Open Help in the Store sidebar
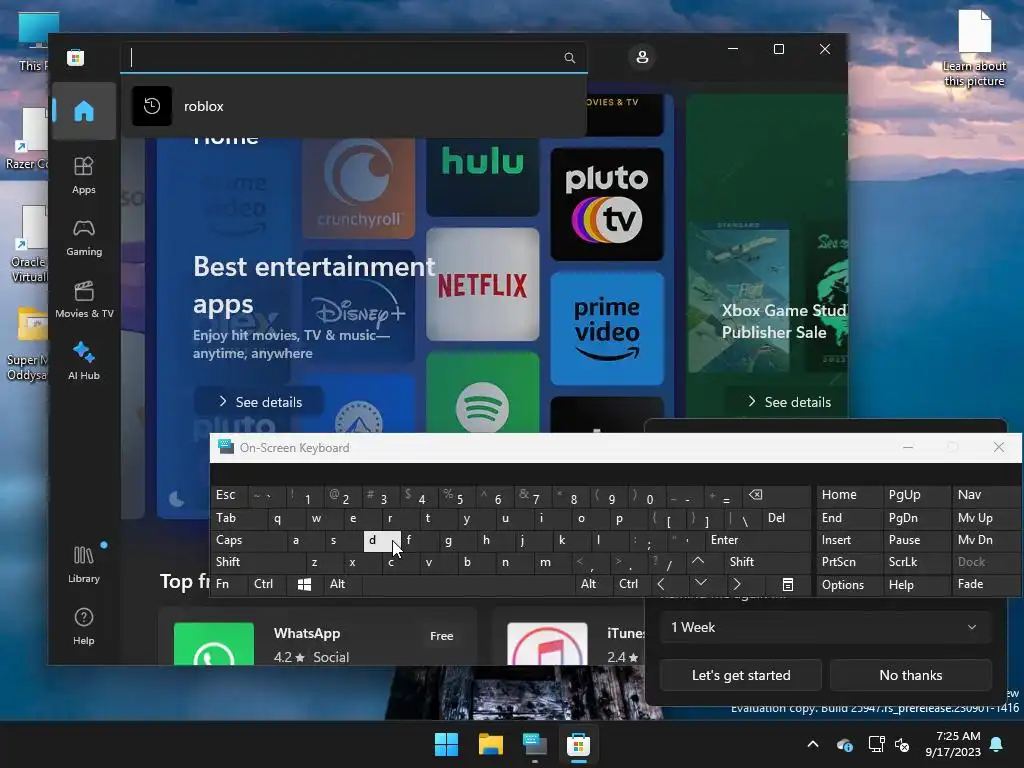Viewport: 1024px width, 768px height. [x=84, y=626]
